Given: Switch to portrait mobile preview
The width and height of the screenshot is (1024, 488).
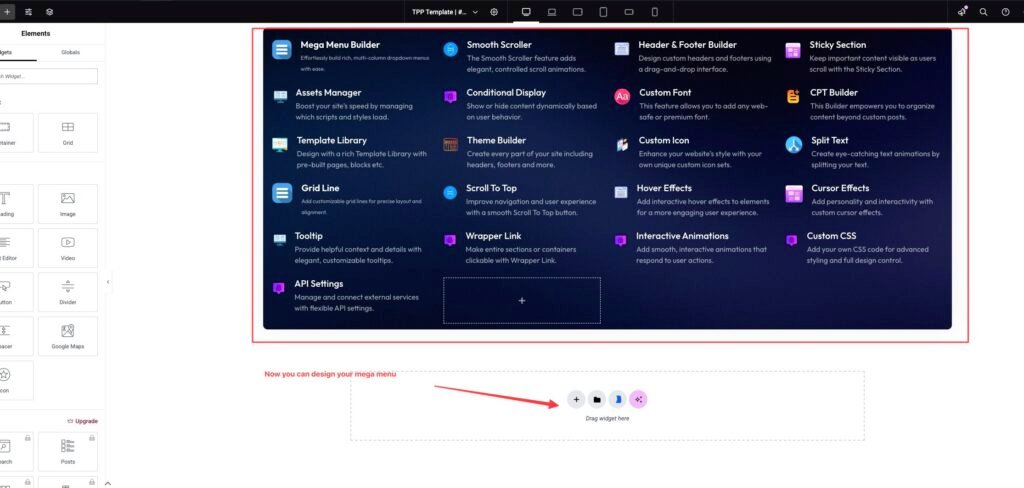Looking at the screenshot, I should coord(655,12).
